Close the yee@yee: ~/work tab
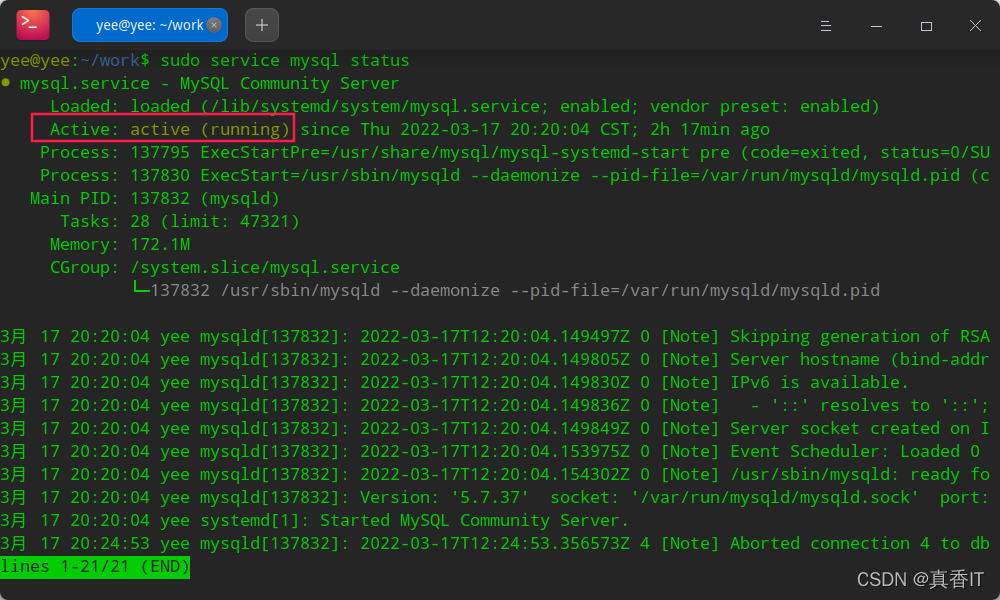This screenshot has height=600, width=1000. tap(214, 25)
